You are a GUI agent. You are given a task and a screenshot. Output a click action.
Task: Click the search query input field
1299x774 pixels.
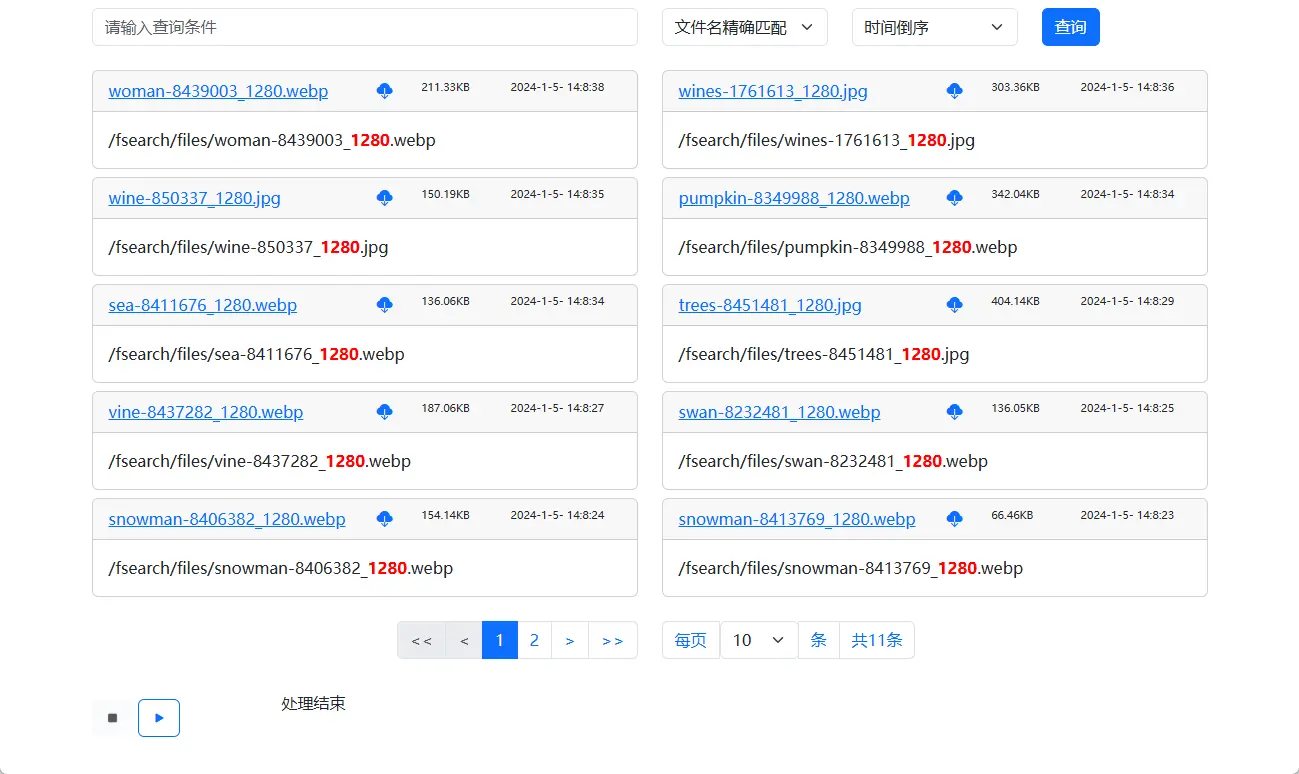(x=364, y=27)
